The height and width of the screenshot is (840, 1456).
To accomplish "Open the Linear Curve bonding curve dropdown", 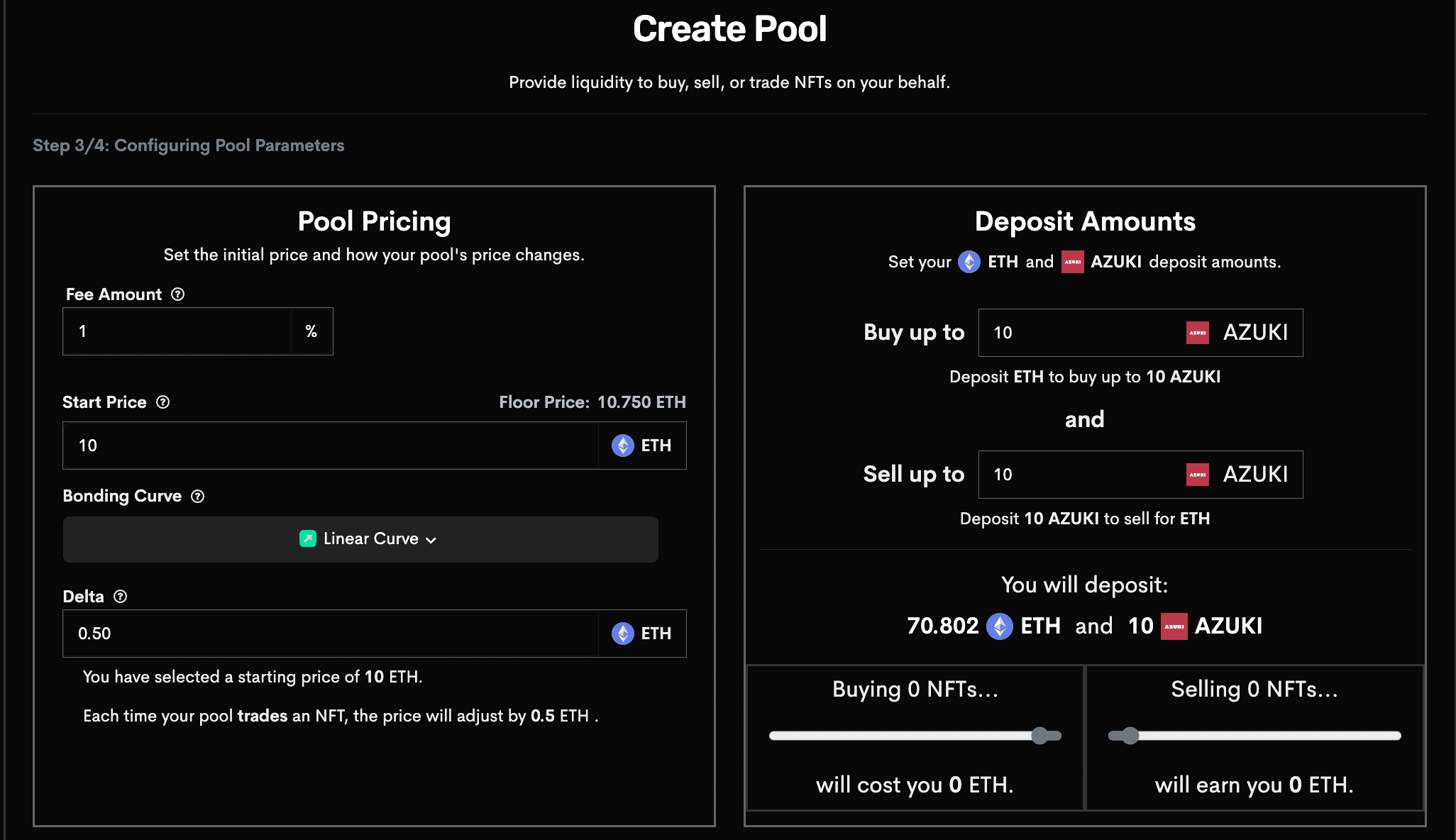I will [360, 539].
